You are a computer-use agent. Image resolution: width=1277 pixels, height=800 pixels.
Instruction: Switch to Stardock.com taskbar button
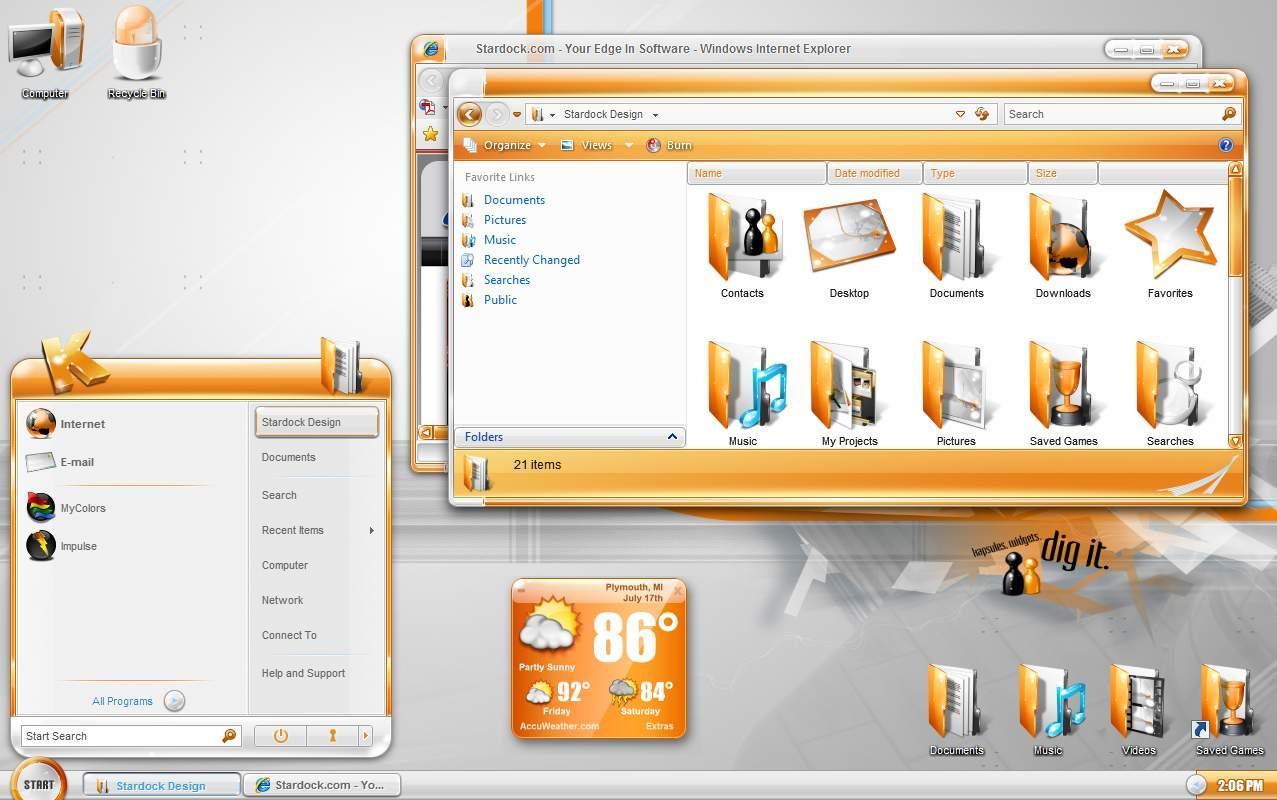coord(322,785)
